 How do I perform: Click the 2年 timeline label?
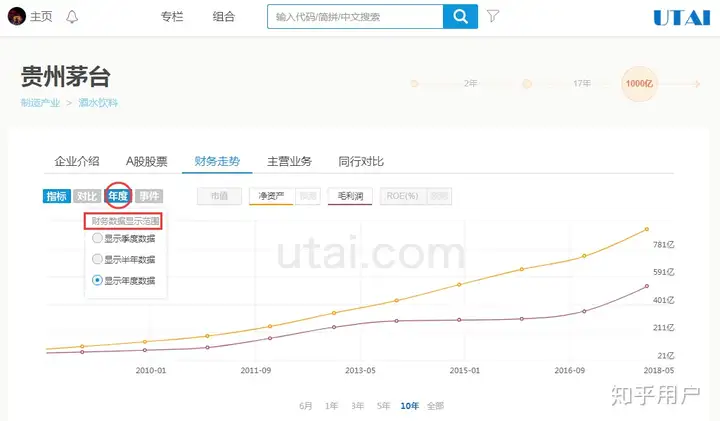[x=471, y=84]
